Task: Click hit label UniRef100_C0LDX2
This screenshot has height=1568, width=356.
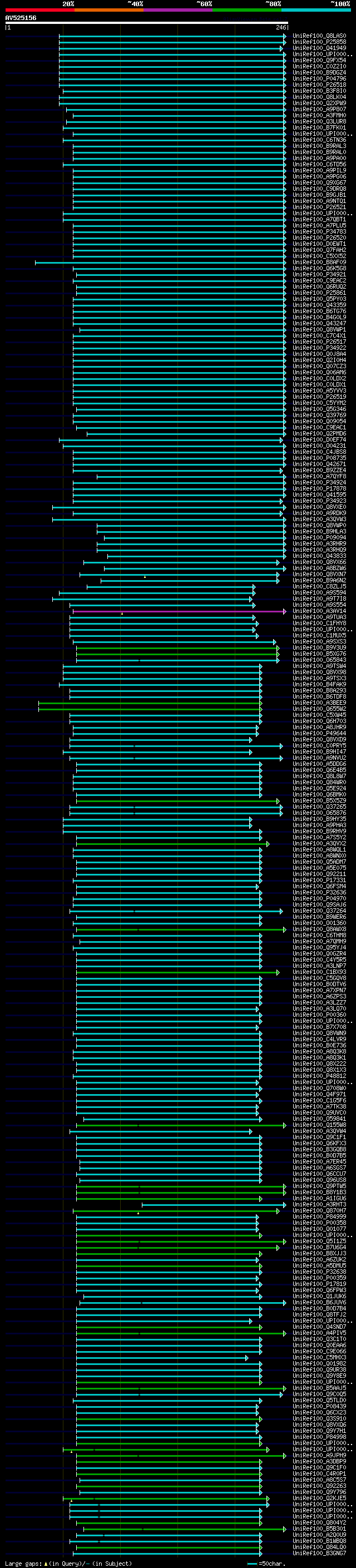Action: coord(319,379)
